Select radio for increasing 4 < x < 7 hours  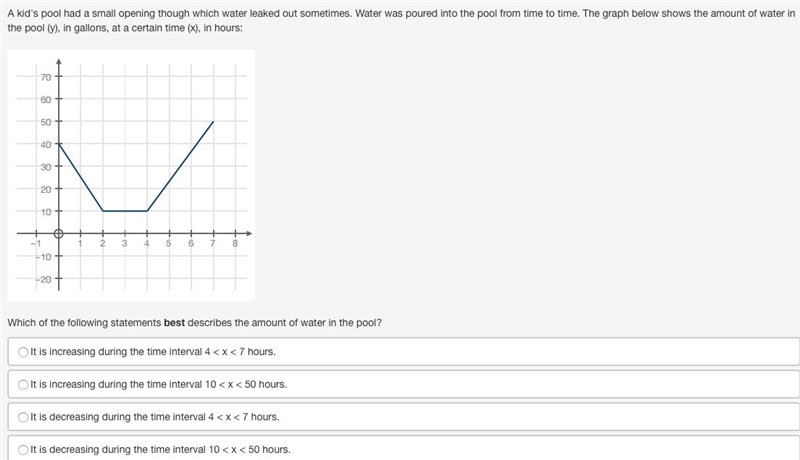[x=23, y=352]
